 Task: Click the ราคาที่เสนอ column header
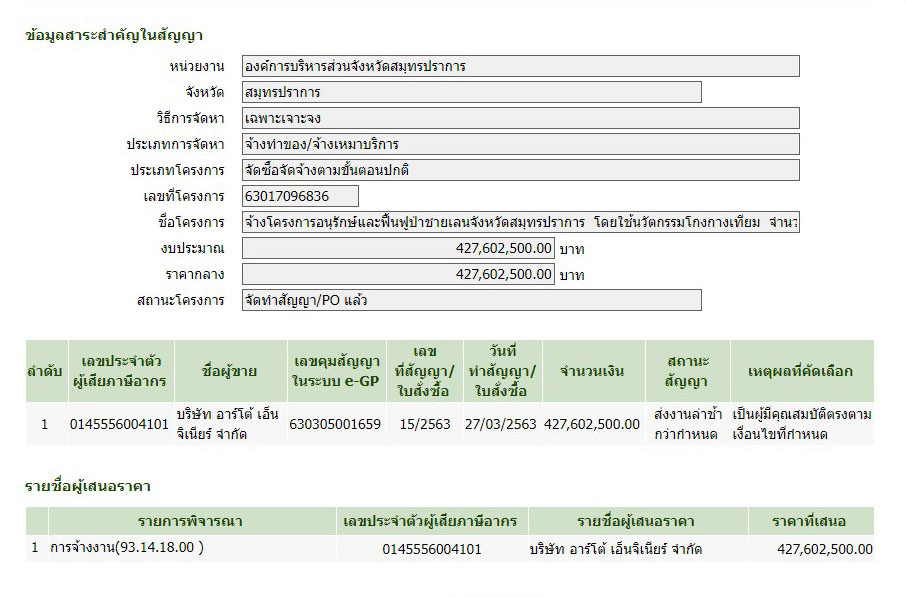809,521
